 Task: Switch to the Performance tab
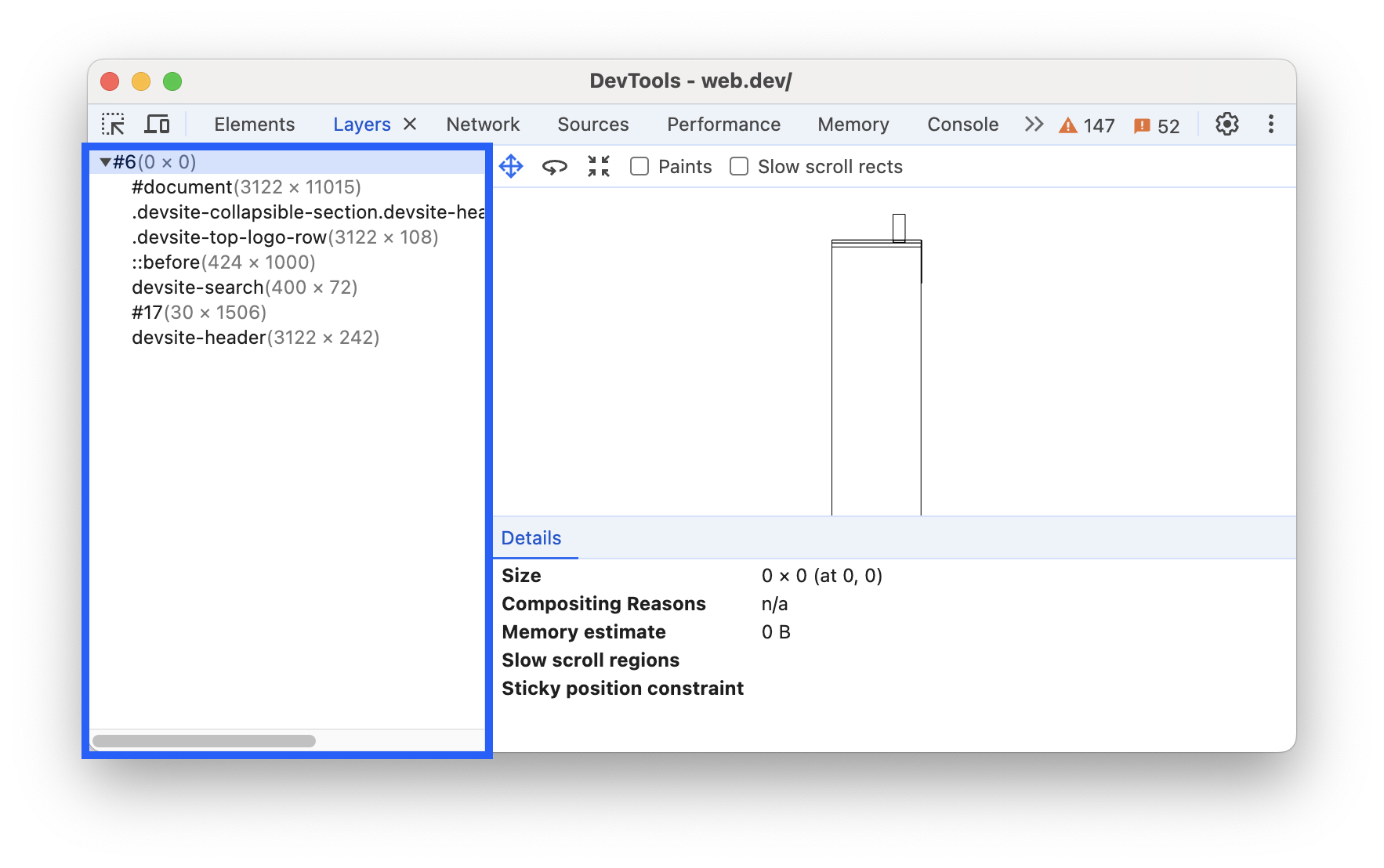tap(723, 124)
